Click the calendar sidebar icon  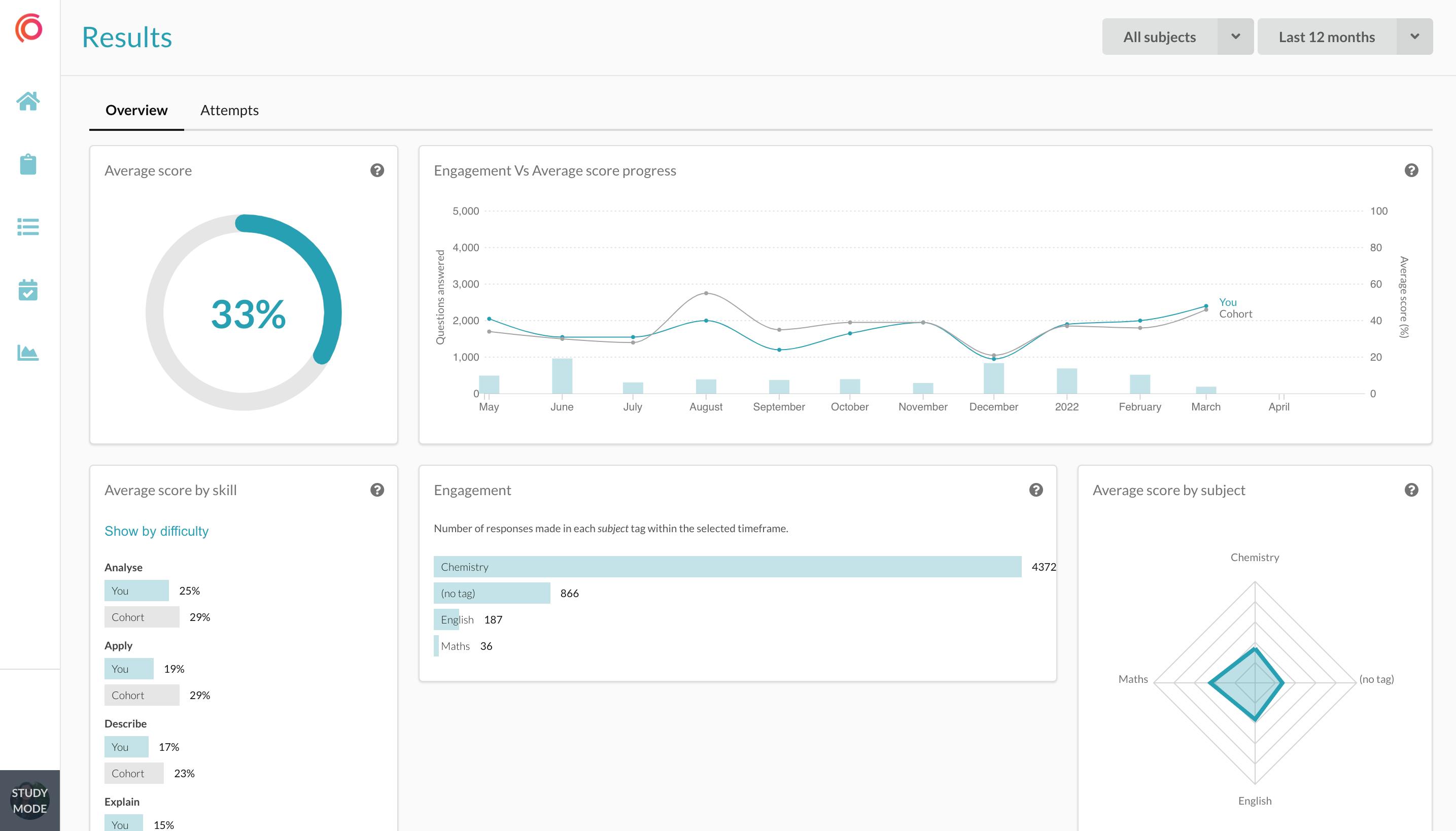28,290
